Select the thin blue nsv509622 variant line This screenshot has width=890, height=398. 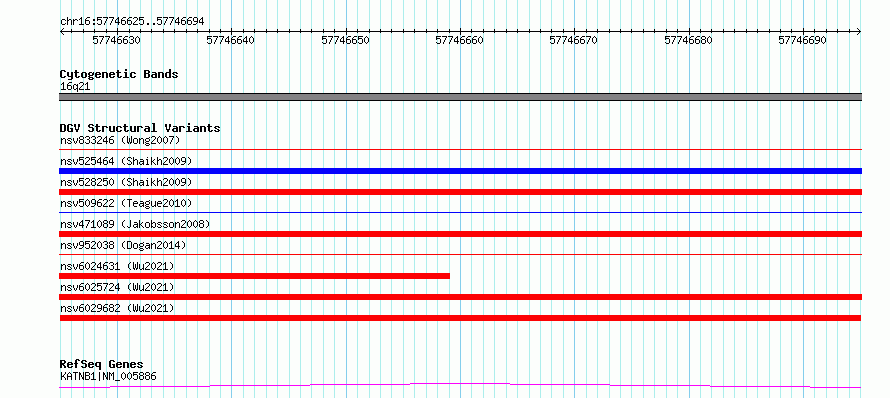[460, 212]
